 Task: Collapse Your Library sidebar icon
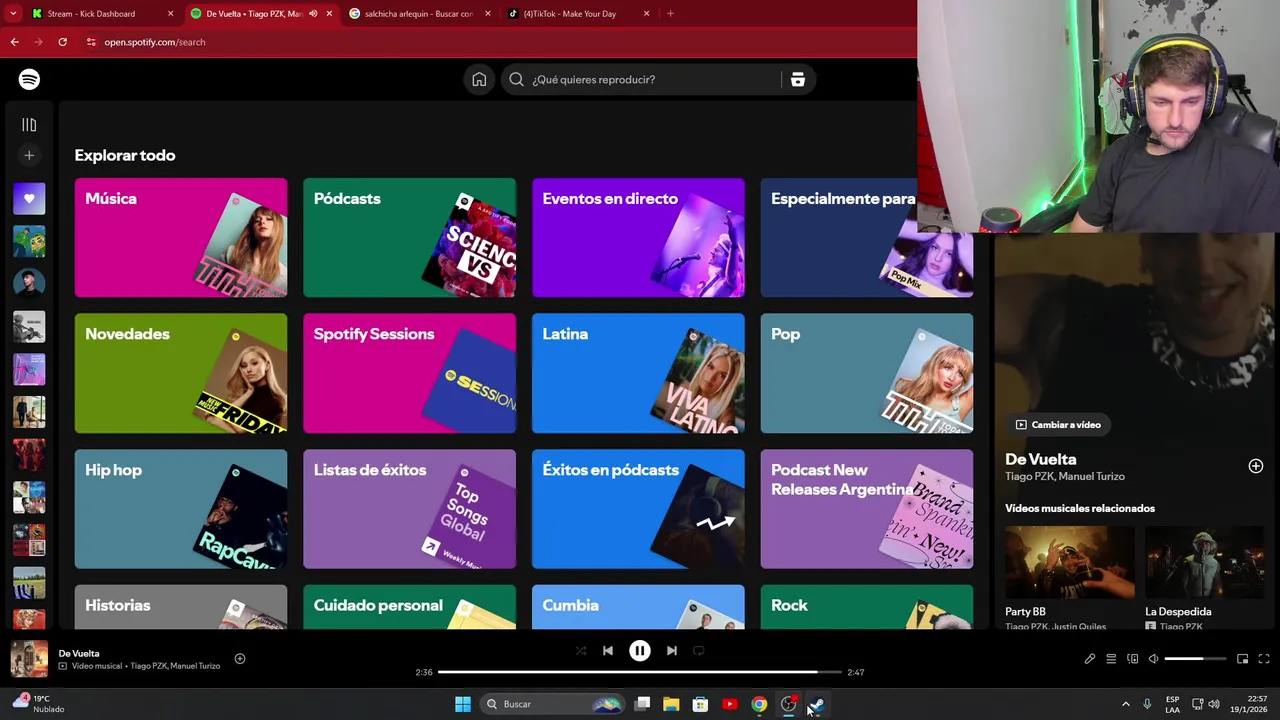(x=29, y=125)
